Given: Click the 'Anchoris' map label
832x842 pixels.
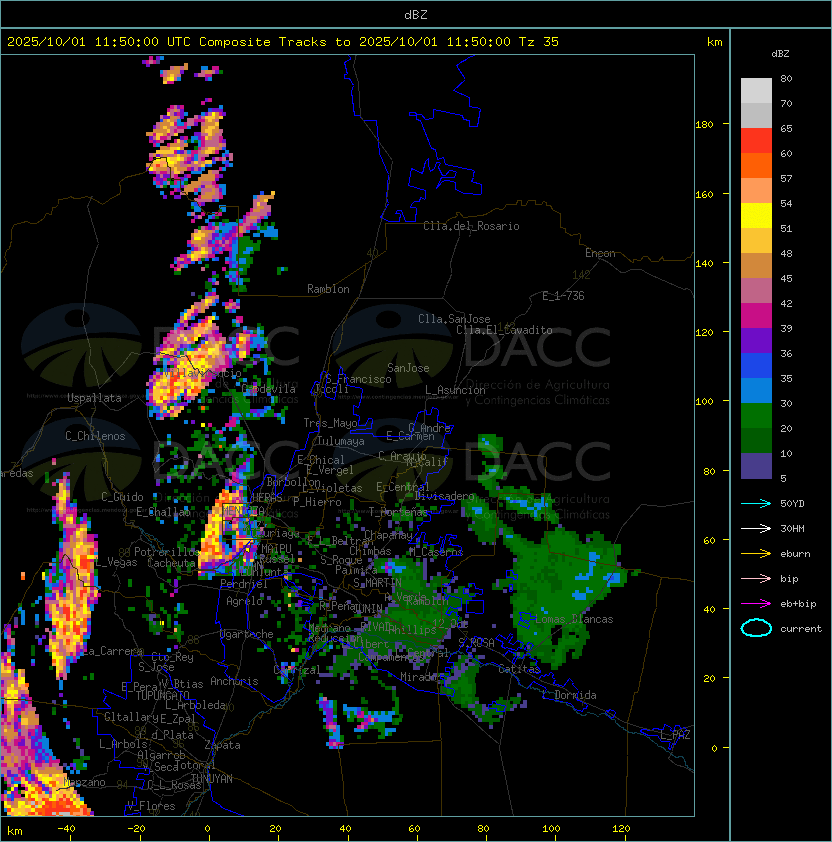Looking at the screenshot, I should 234,681.
